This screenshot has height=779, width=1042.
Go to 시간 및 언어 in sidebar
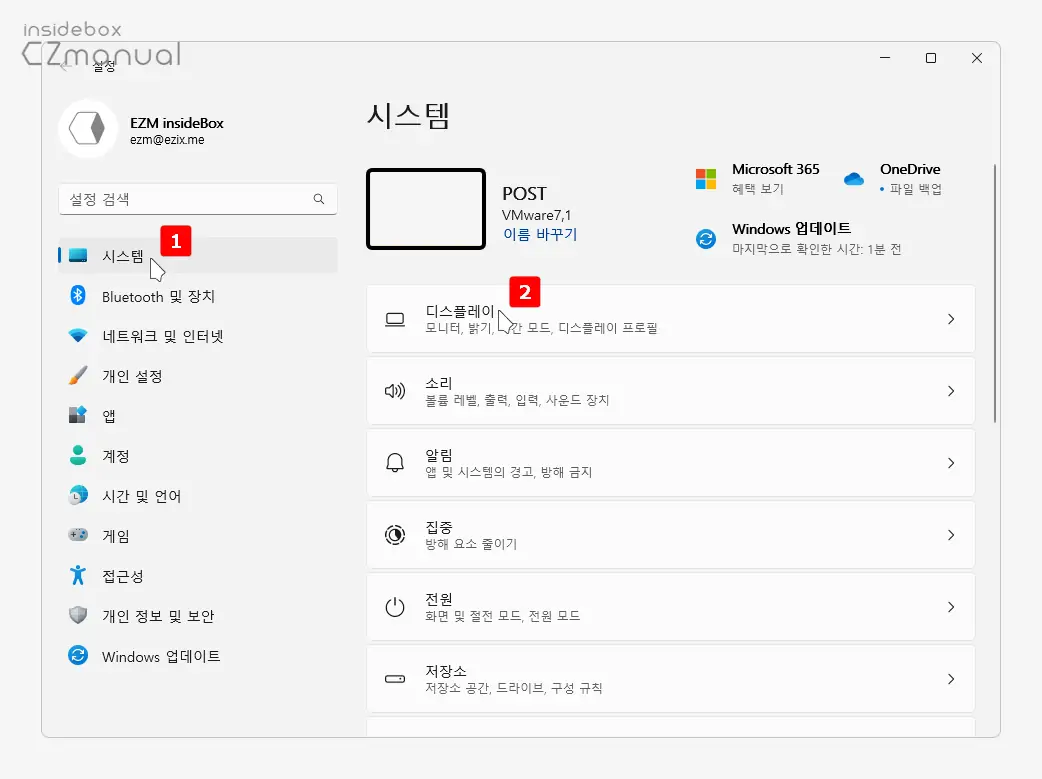pos(141,496)
